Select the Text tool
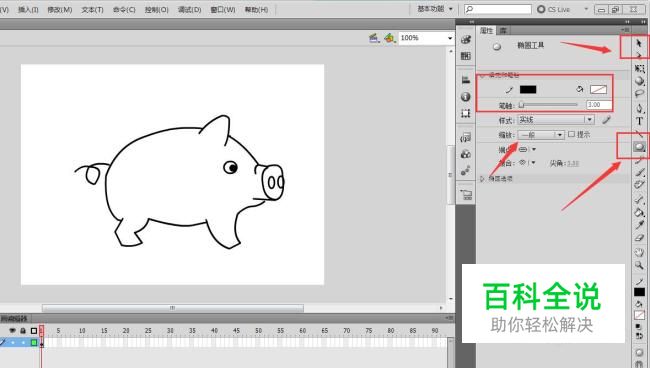Screen dimensions: 650x368 point(639,121)
